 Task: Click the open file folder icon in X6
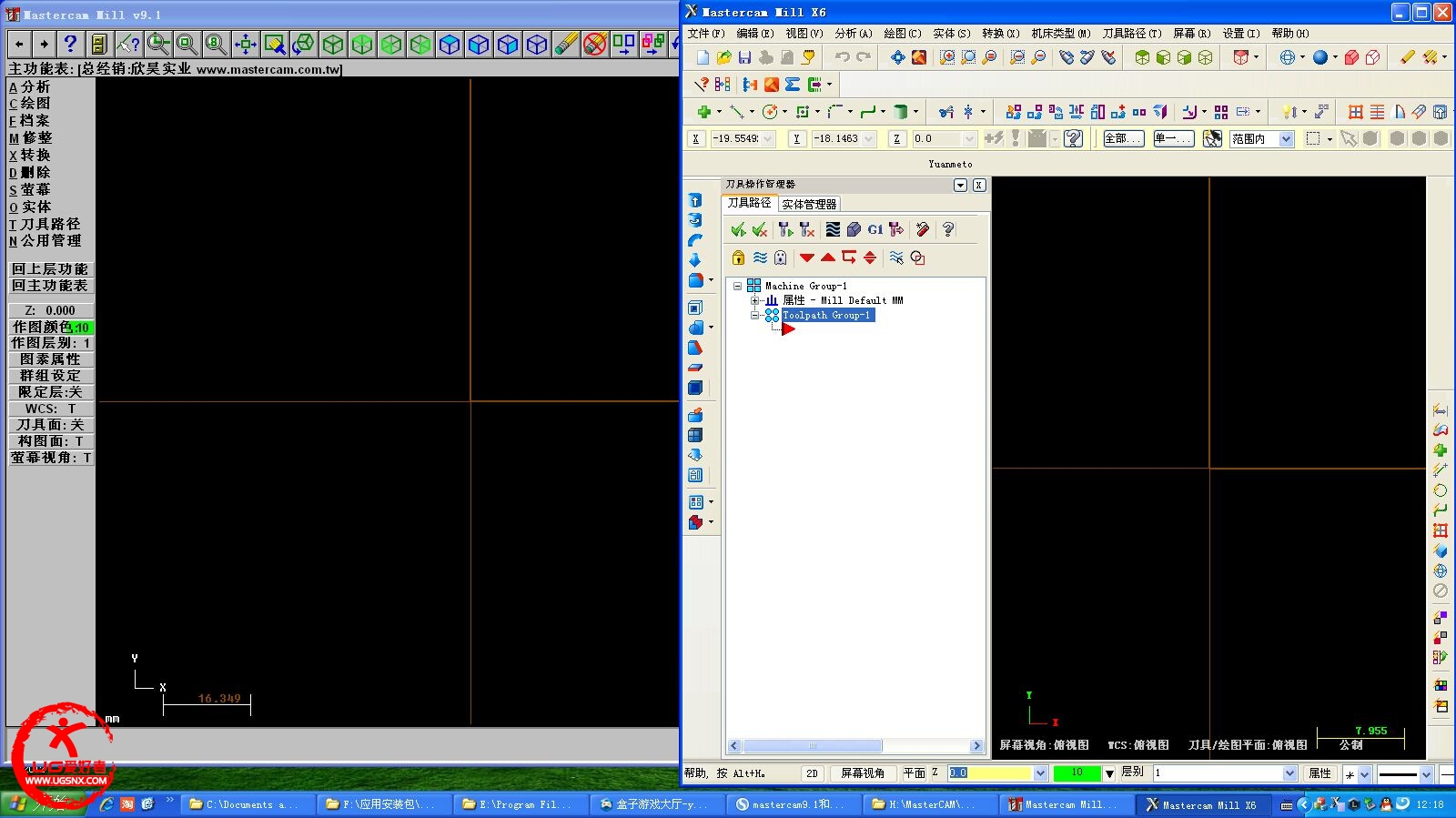pos(723,57)
